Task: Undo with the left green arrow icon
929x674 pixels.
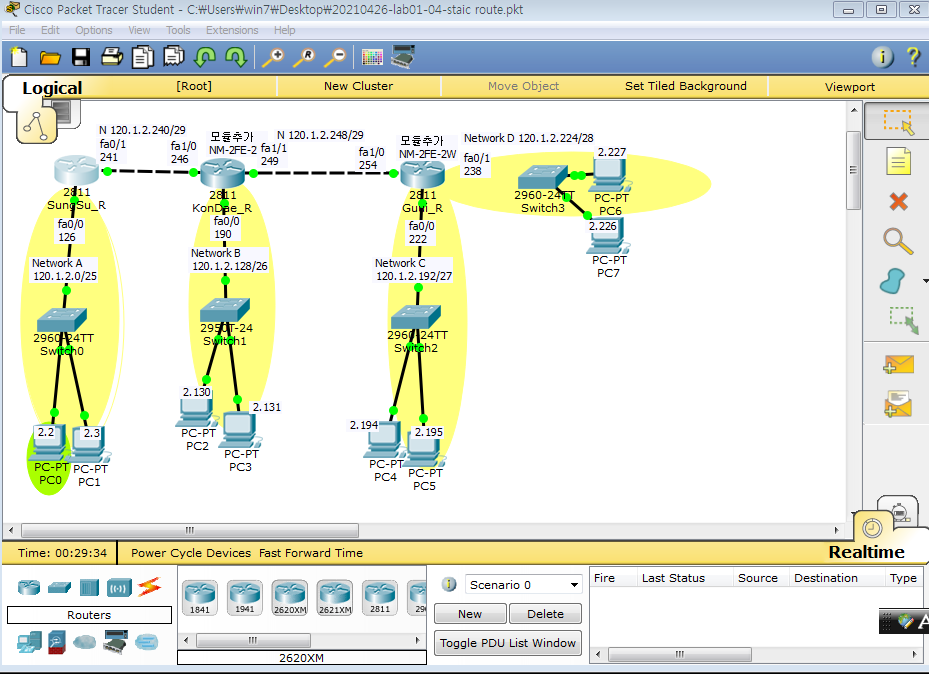Action: (x=205, y=57)
